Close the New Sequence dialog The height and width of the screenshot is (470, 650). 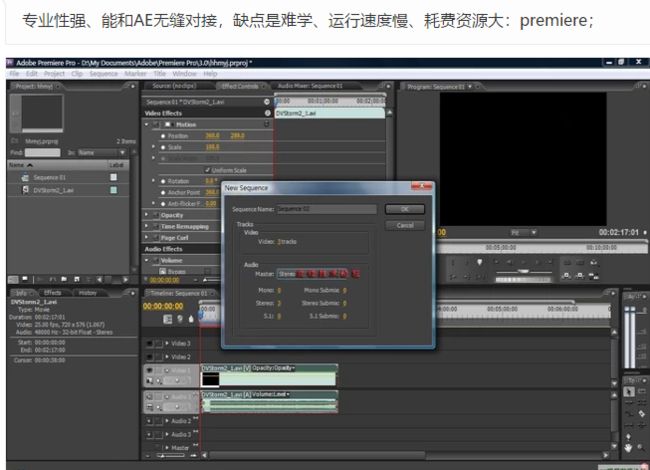coord(422,187)
